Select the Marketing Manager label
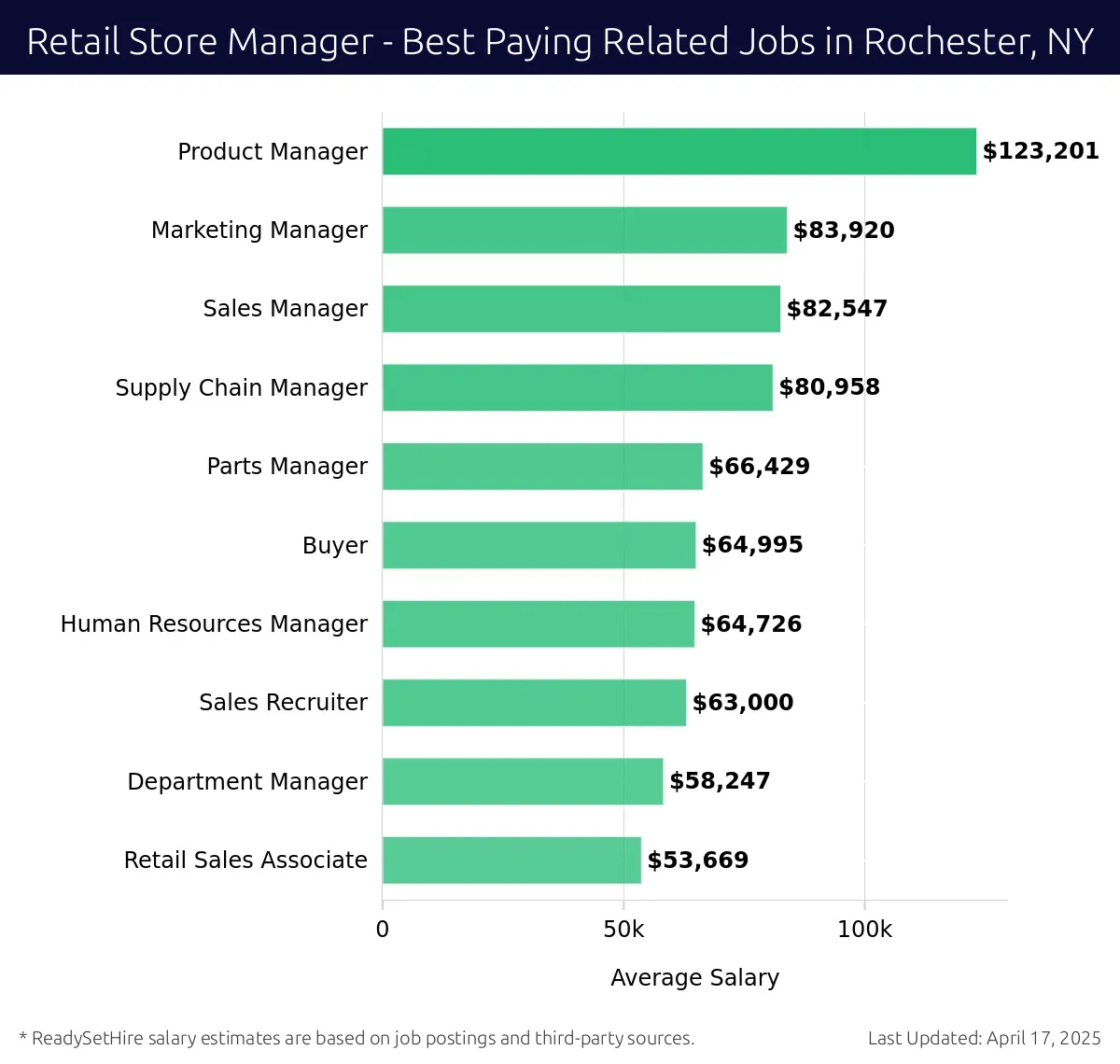The image size is (1120, 1064). [x=259, y=231]
